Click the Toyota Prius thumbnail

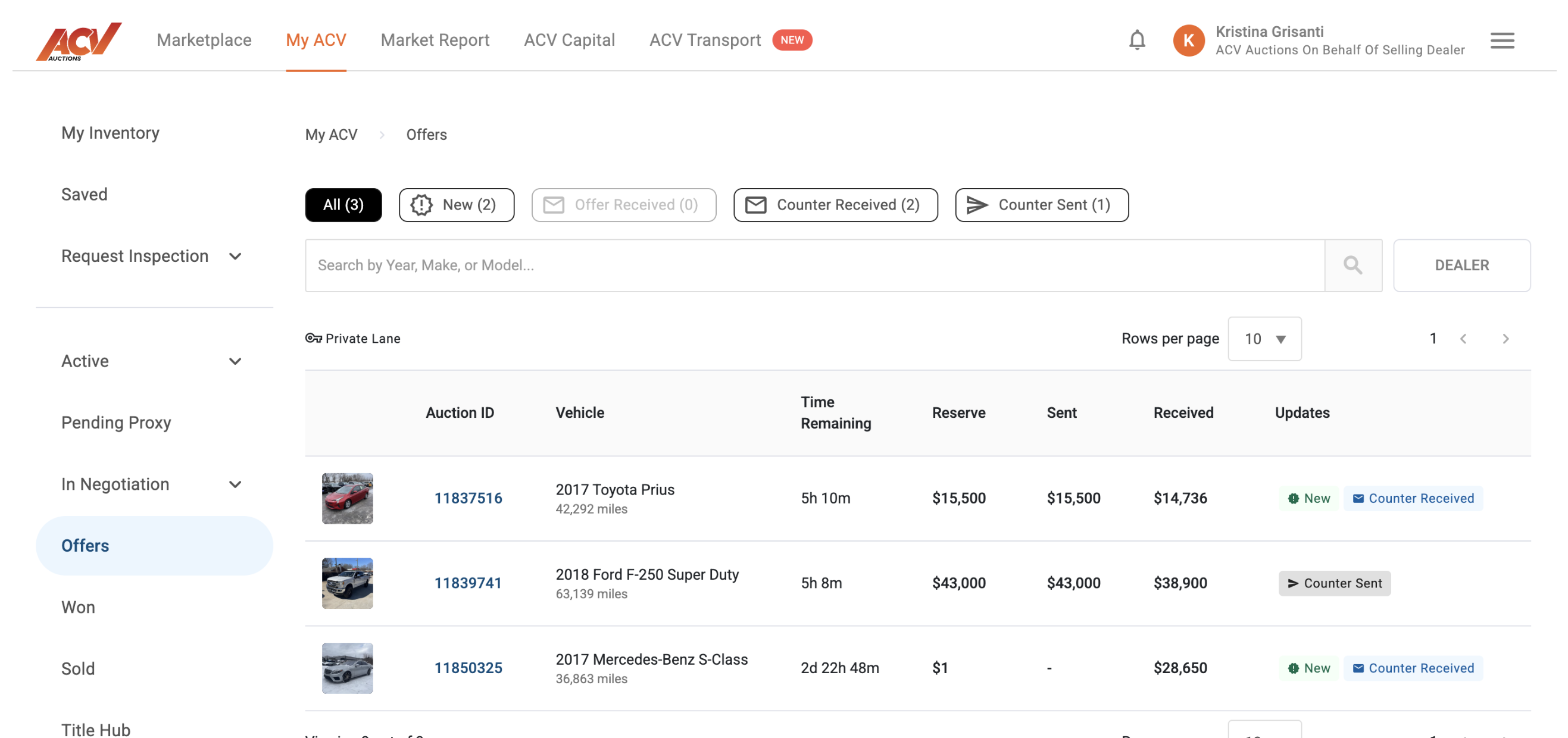(347, 498)
